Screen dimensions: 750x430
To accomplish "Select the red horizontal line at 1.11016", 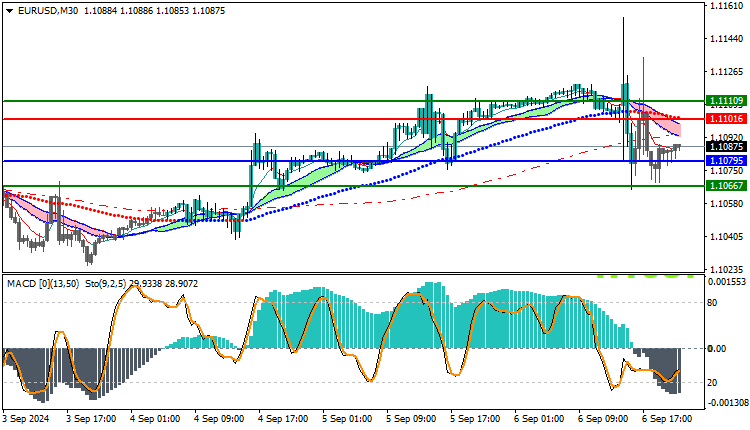I will tap(353, 119).
